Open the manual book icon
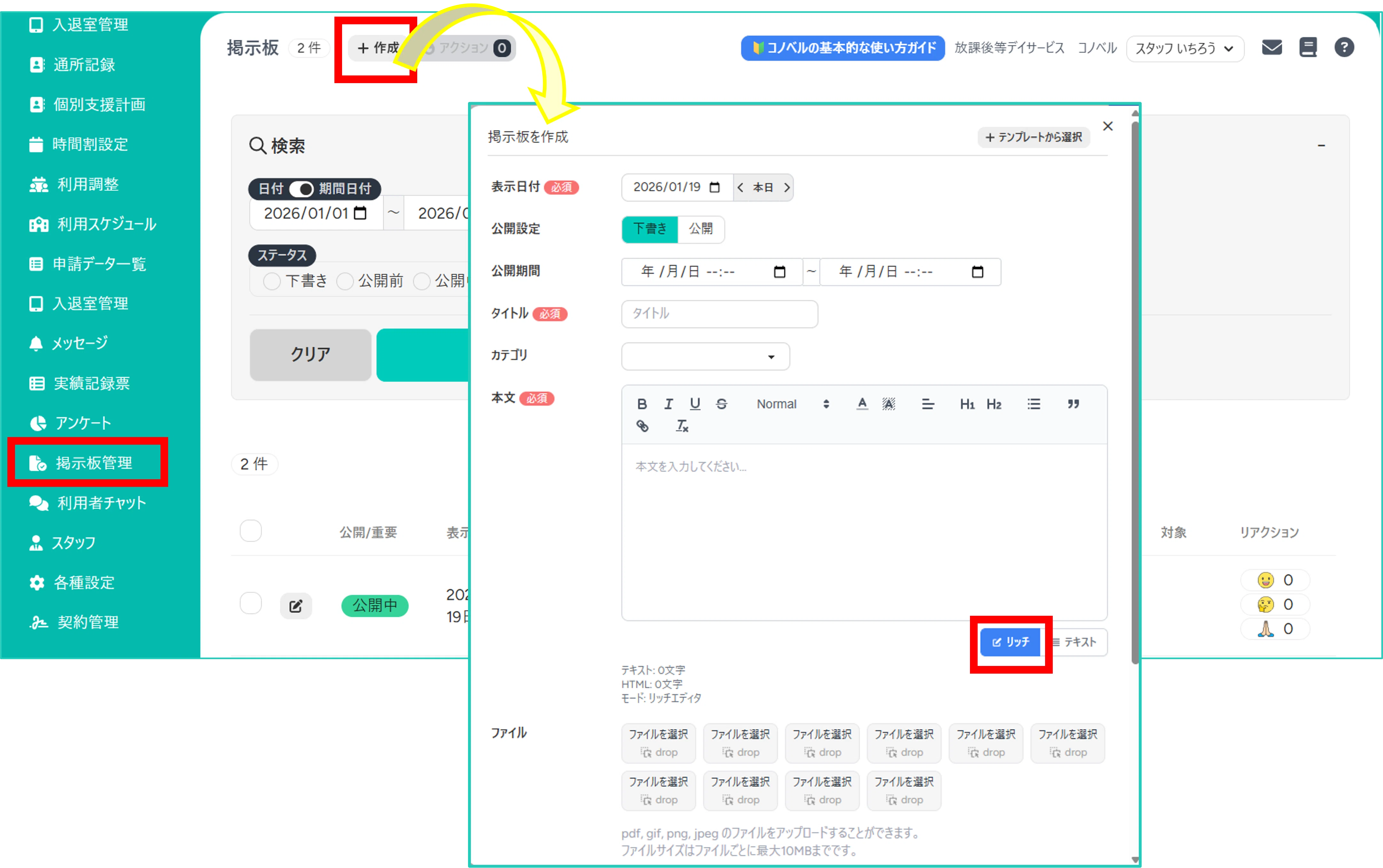1383x868 pixels. pos(1308,47)
